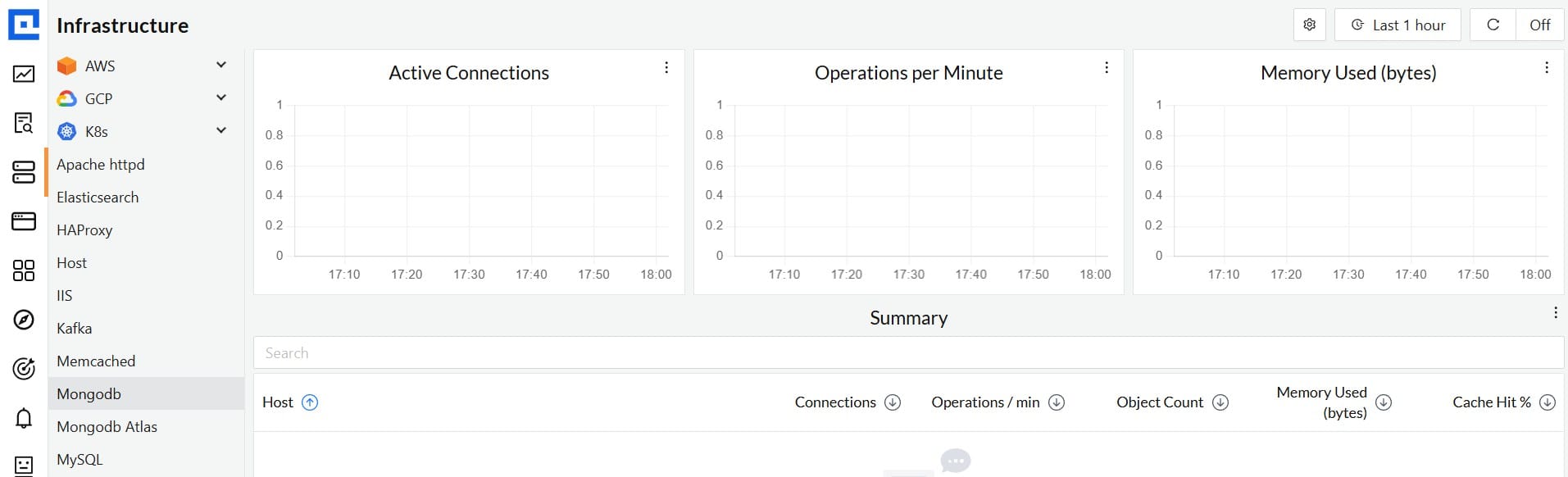Select Kafka in sidebar

click(146, 328)
